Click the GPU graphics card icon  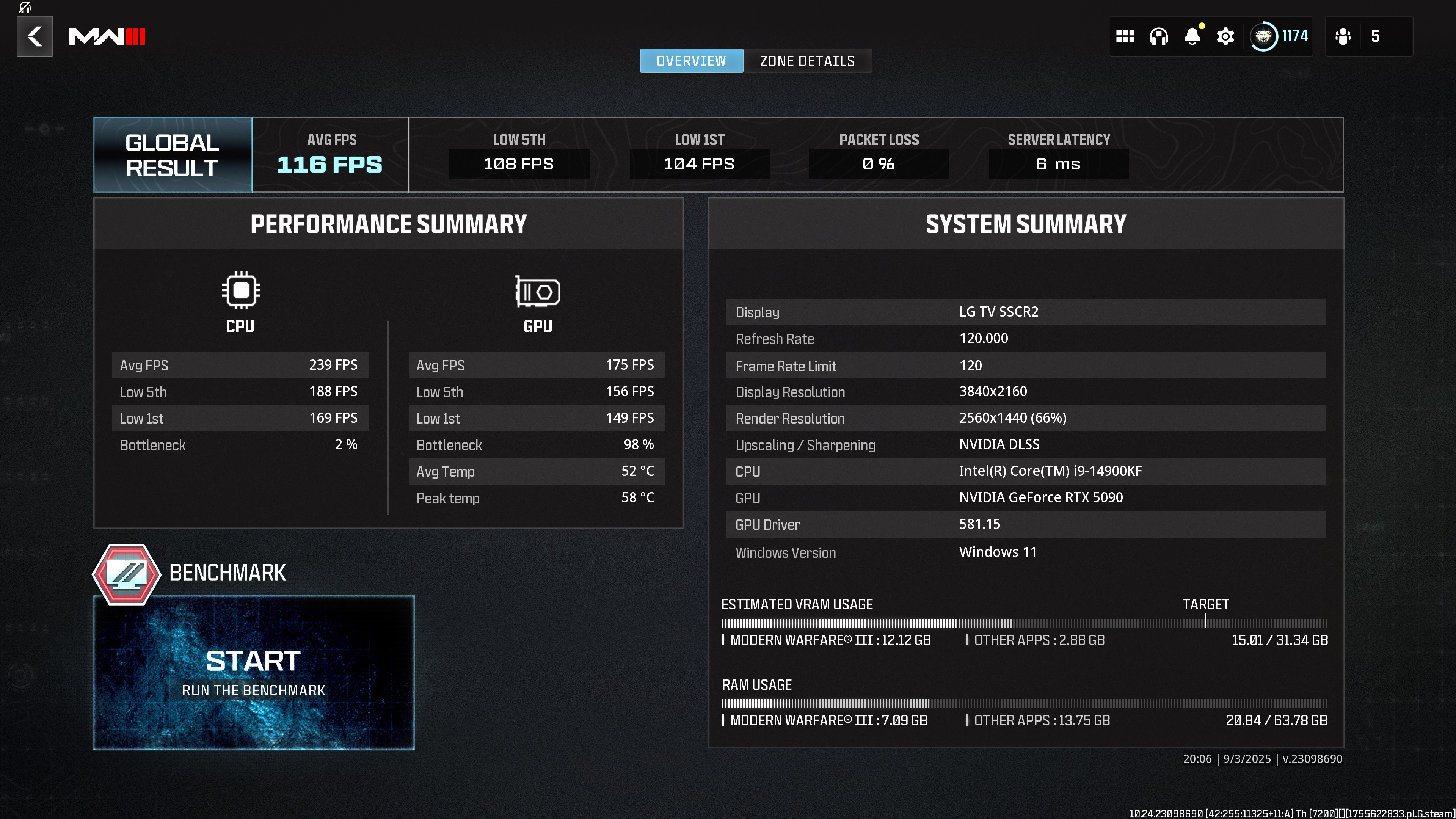(537, 292)
